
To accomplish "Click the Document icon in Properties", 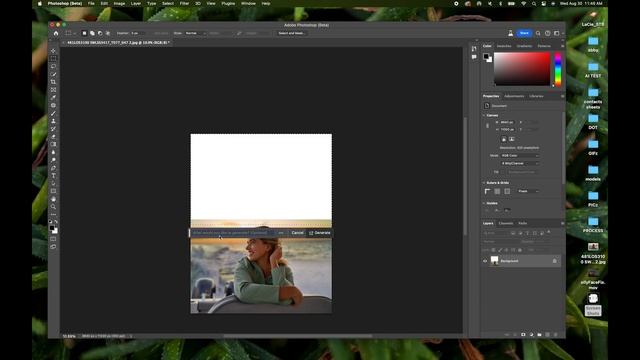I will (487, 106).
